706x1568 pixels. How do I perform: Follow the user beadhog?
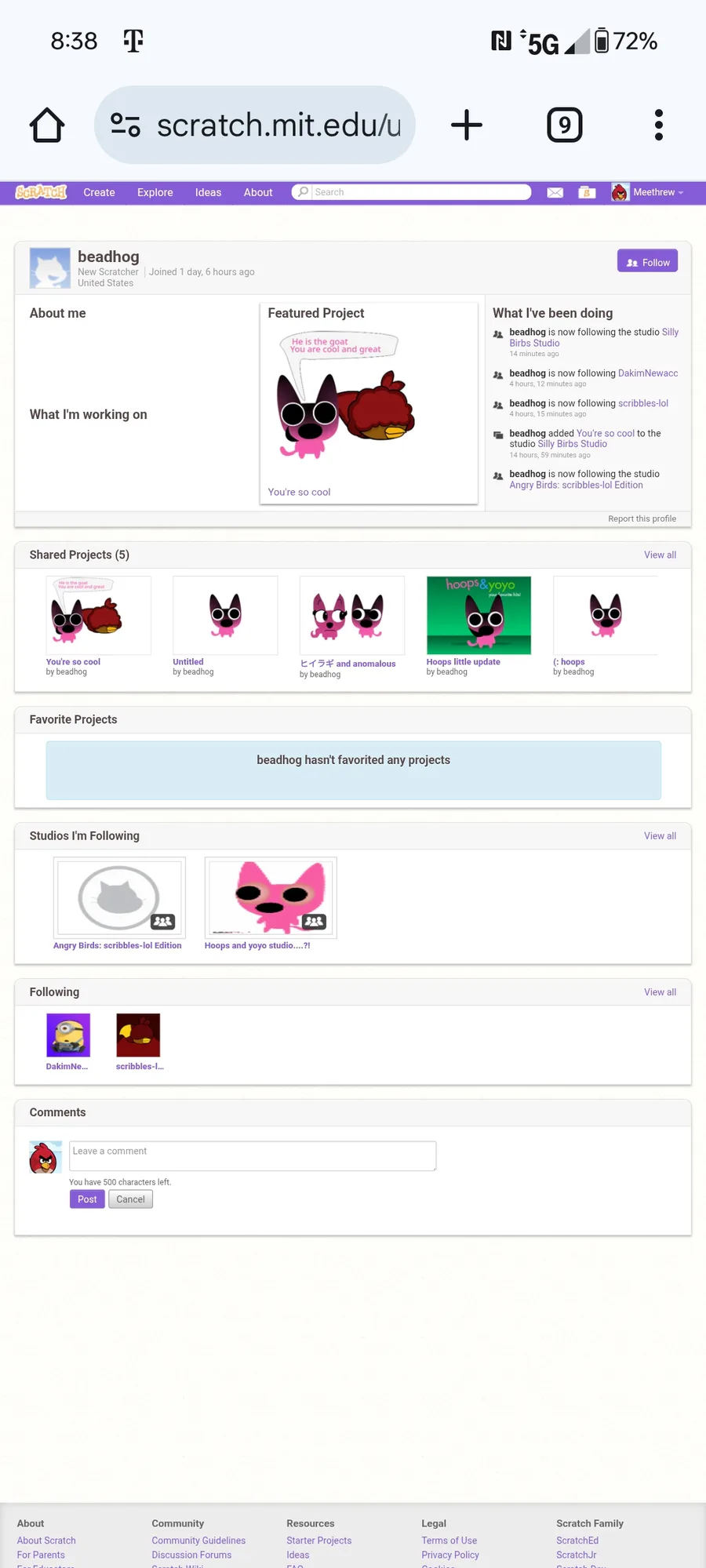(x=648, y=262)
